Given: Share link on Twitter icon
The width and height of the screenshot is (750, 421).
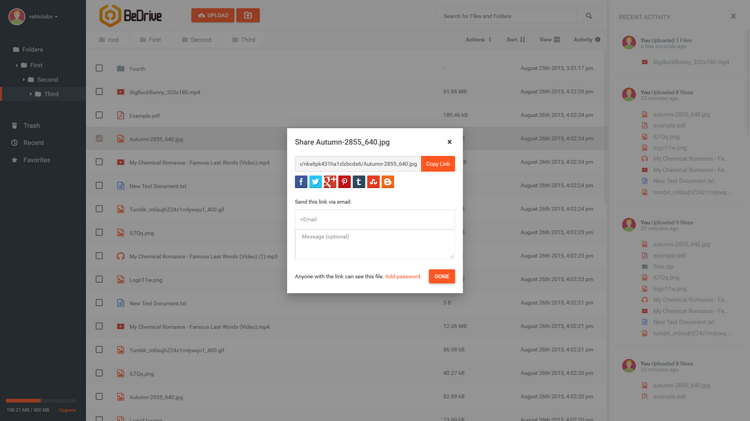Looking at the screenshot, I should coord(315,182).
